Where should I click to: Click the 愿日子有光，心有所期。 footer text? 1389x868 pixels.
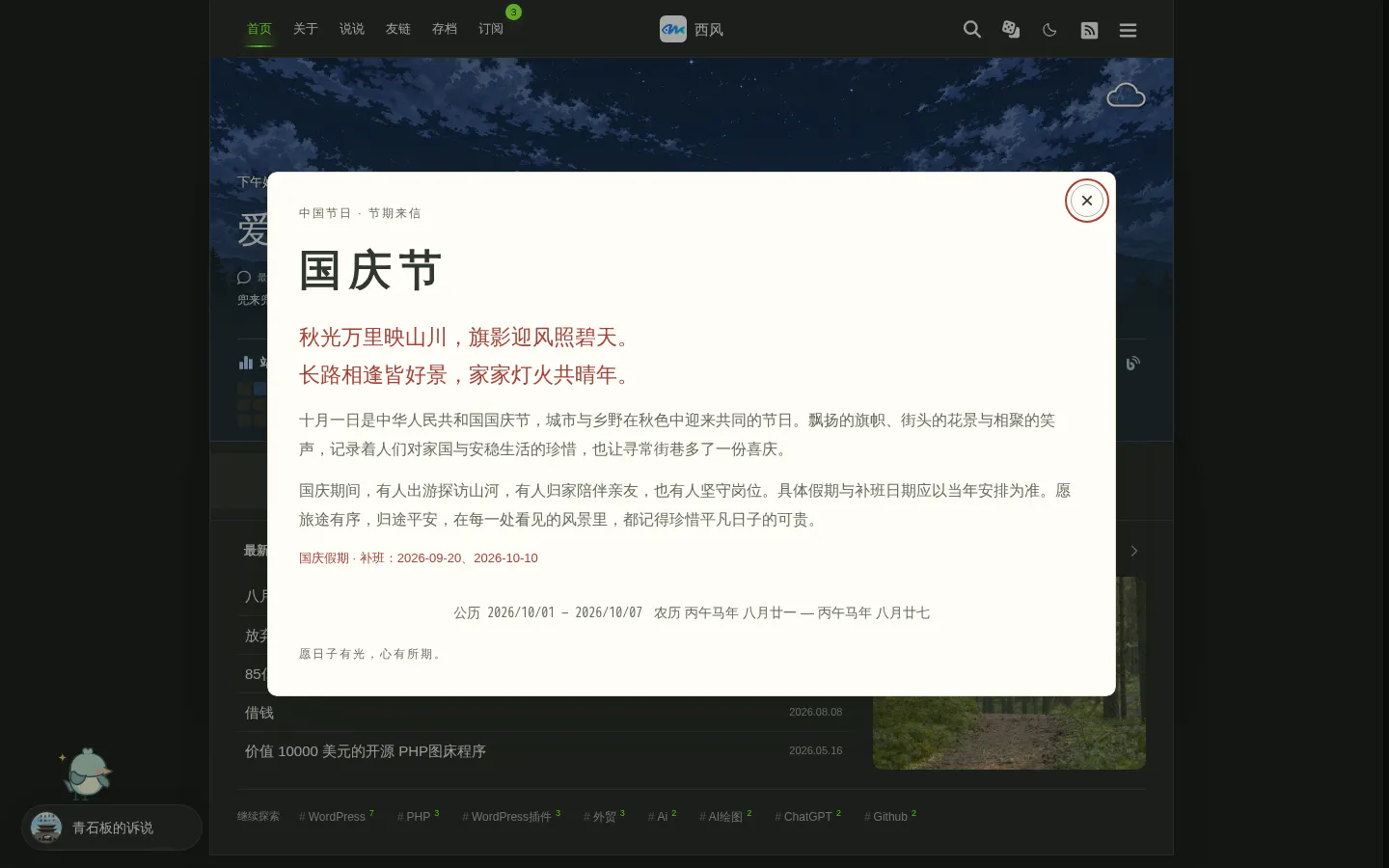point(372,654)
